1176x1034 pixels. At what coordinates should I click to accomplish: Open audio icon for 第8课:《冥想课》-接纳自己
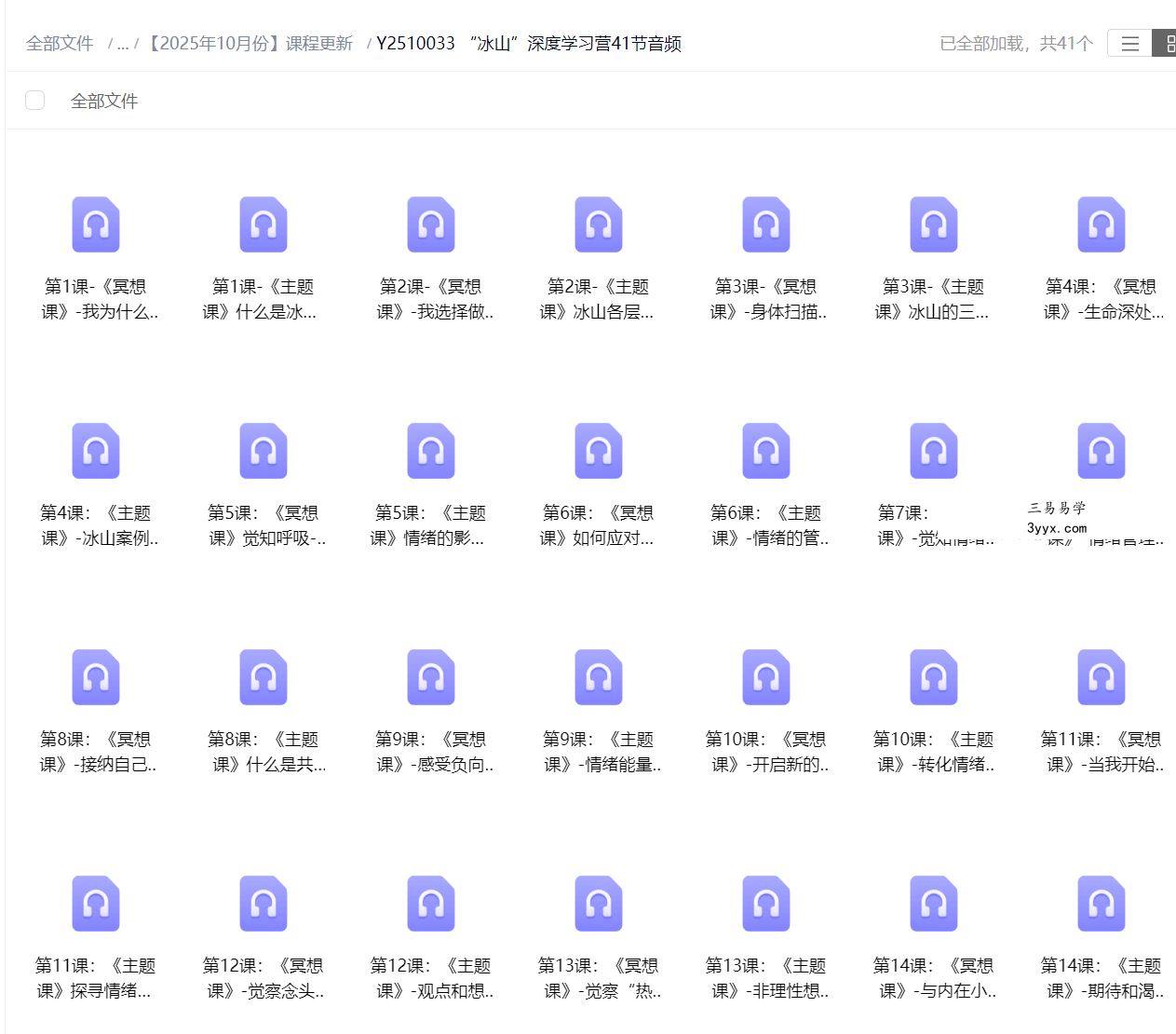pyautogui.click(x=96, y=677)
